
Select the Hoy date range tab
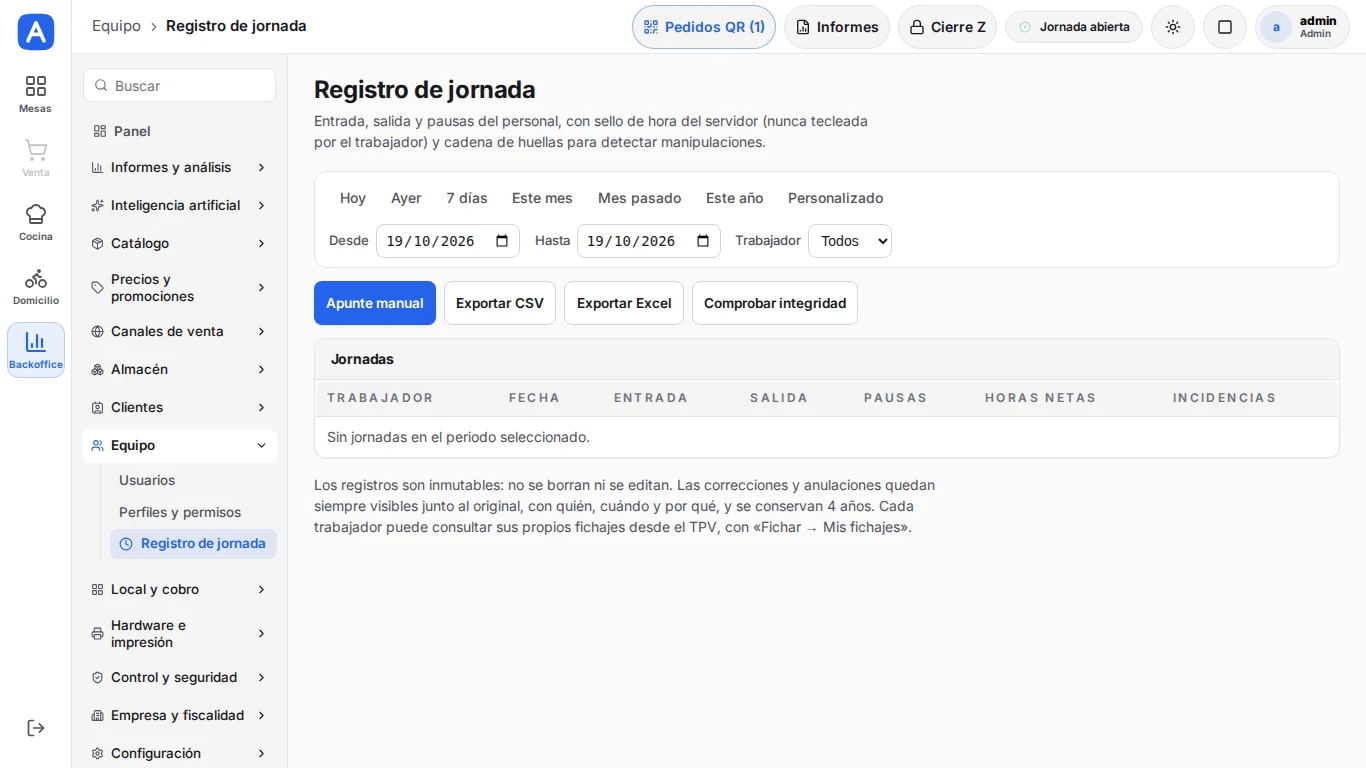(x=353, y=198)
